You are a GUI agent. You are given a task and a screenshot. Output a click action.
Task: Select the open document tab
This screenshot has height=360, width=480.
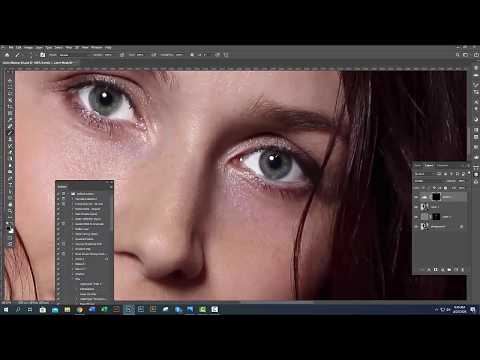[39, 63]
